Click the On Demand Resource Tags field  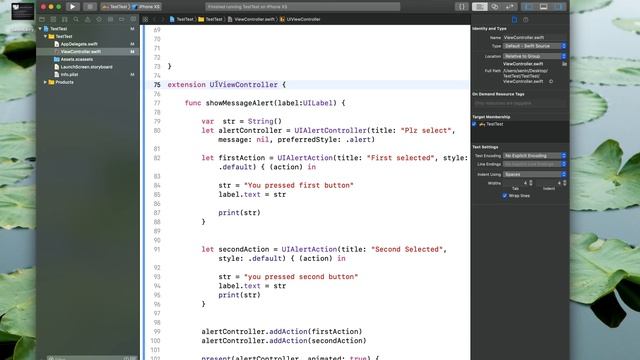(x=520, y=103)
